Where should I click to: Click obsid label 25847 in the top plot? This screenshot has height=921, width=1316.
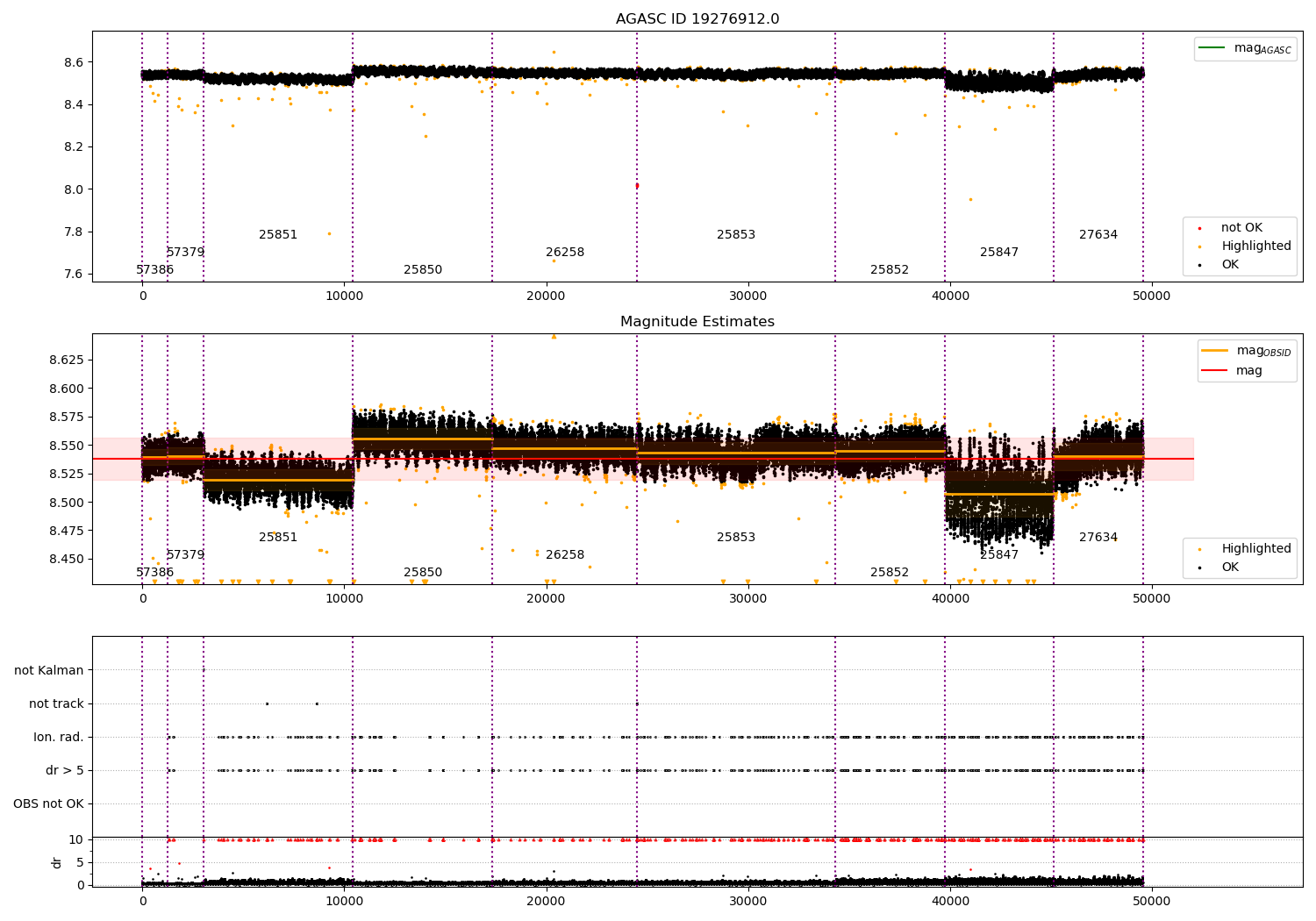999,253
